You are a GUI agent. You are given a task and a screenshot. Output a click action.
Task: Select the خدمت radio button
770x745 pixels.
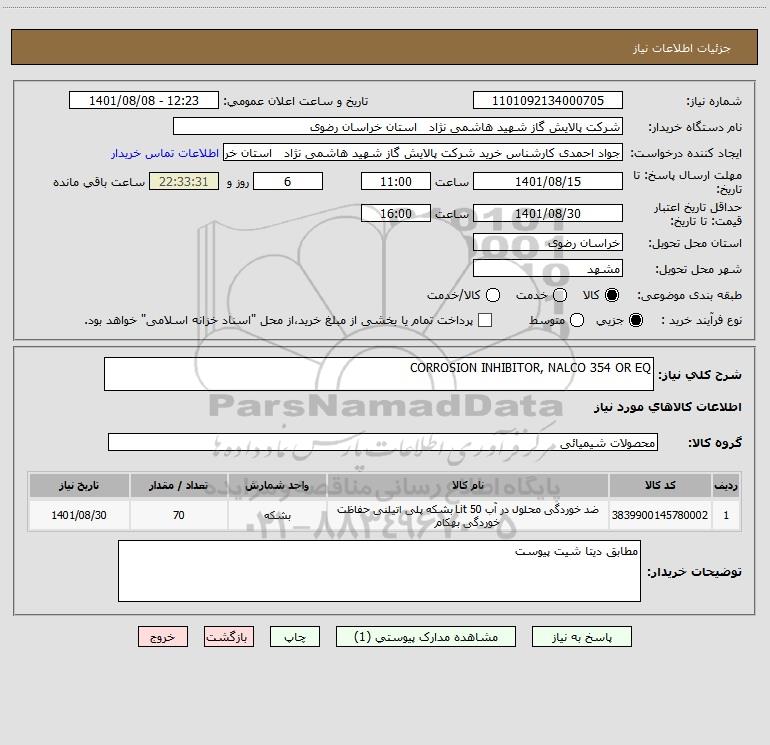tap(560, 295)
